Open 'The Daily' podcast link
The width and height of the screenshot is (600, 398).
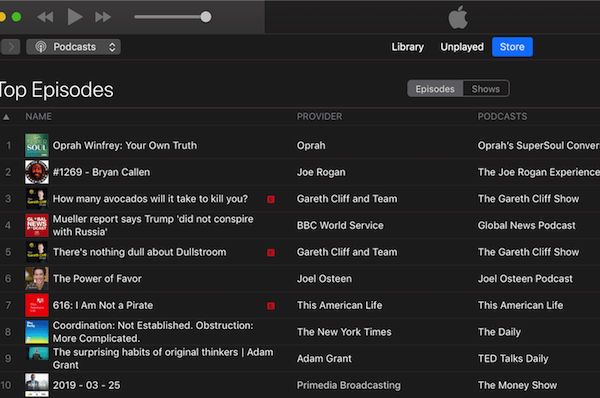[499, 332]
